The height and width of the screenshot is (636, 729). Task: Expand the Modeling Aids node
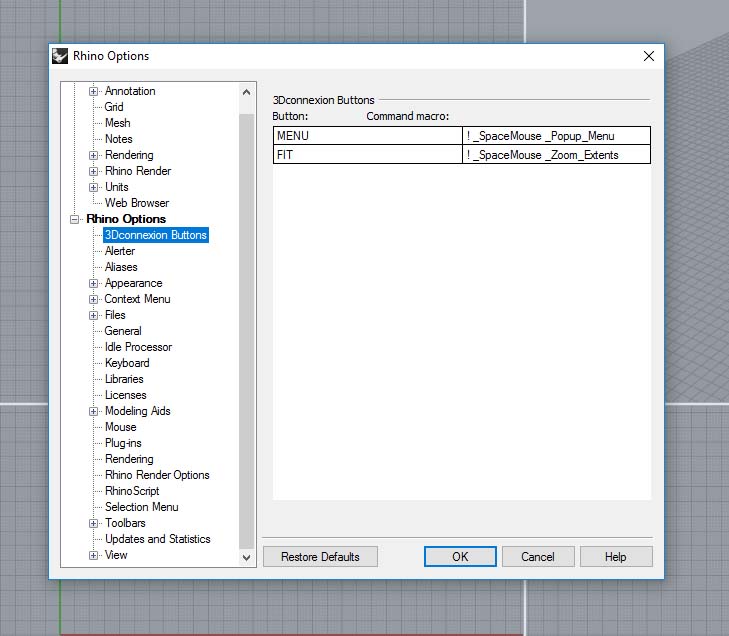coord(93,411)
